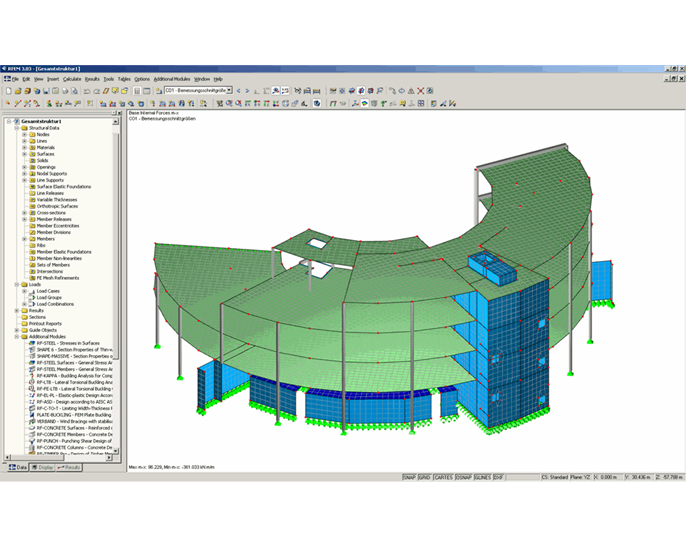This screenshot has width=686, height=548.
Task: Toggle DXF in the status bar
Action: pyautogui.click(x=498, y=477)
